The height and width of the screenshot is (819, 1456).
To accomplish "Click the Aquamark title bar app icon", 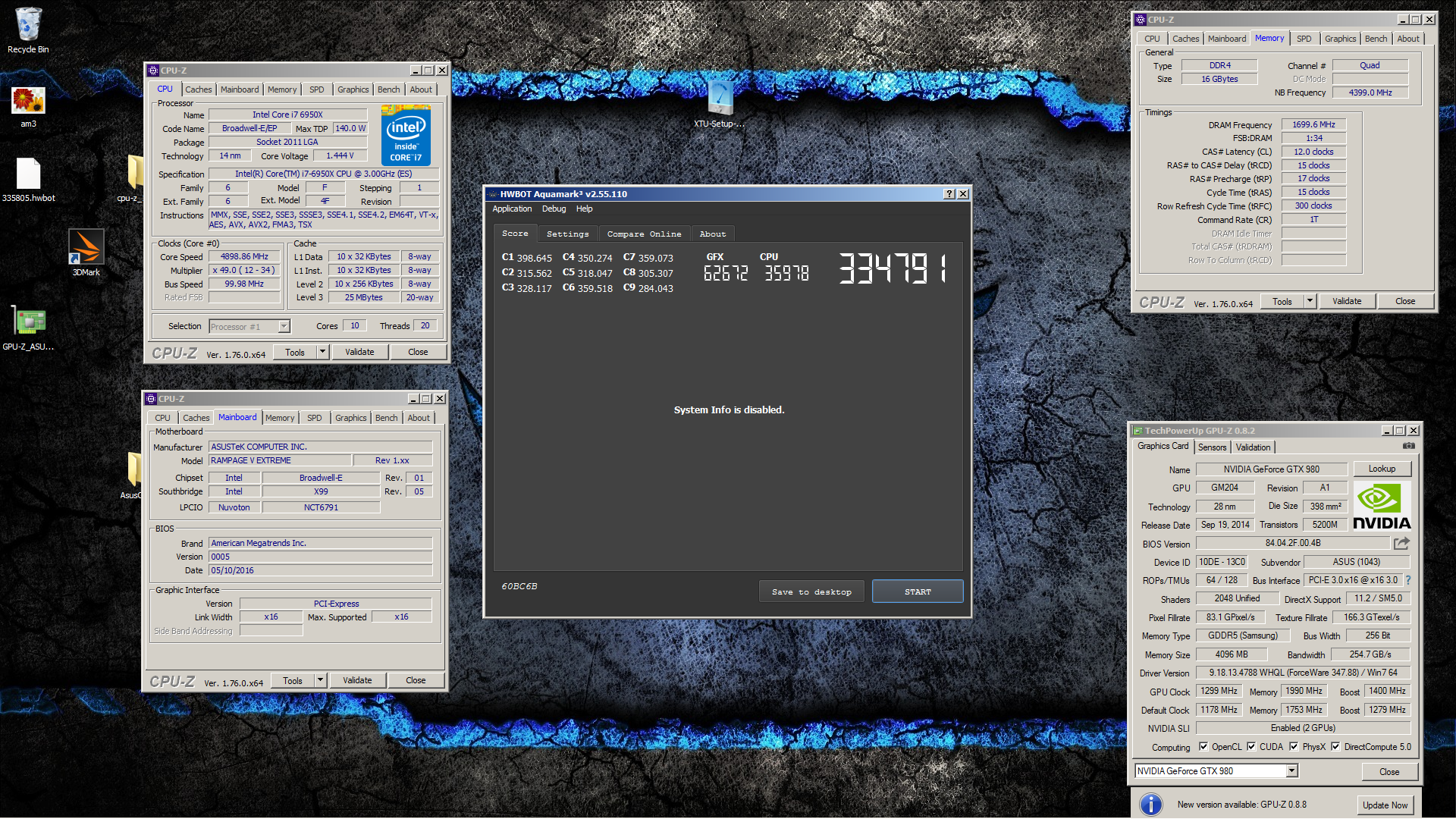I will (492, 194).
